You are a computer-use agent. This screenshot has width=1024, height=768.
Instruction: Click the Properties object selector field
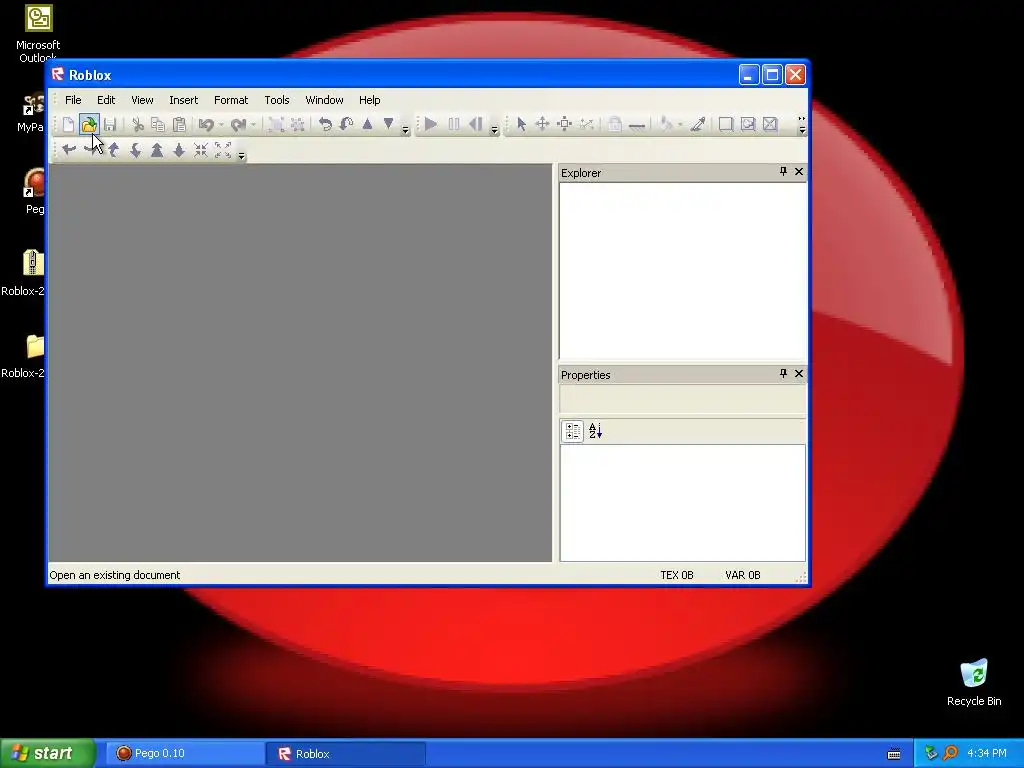click(682, 399)
